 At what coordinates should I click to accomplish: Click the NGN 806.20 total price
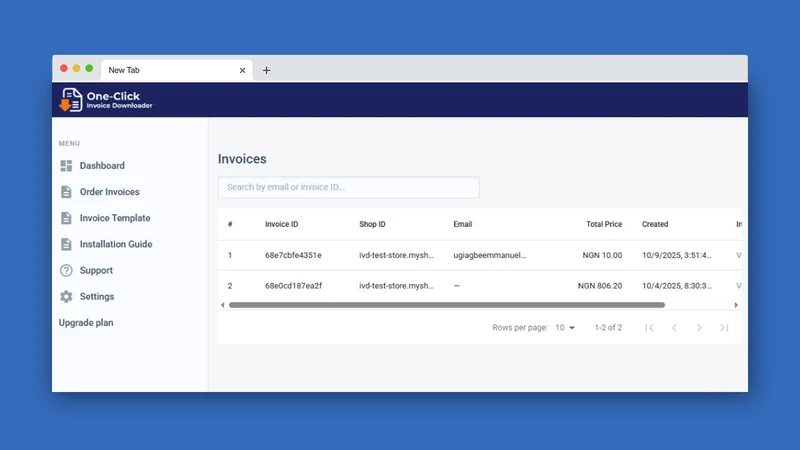tap(600, 286)
